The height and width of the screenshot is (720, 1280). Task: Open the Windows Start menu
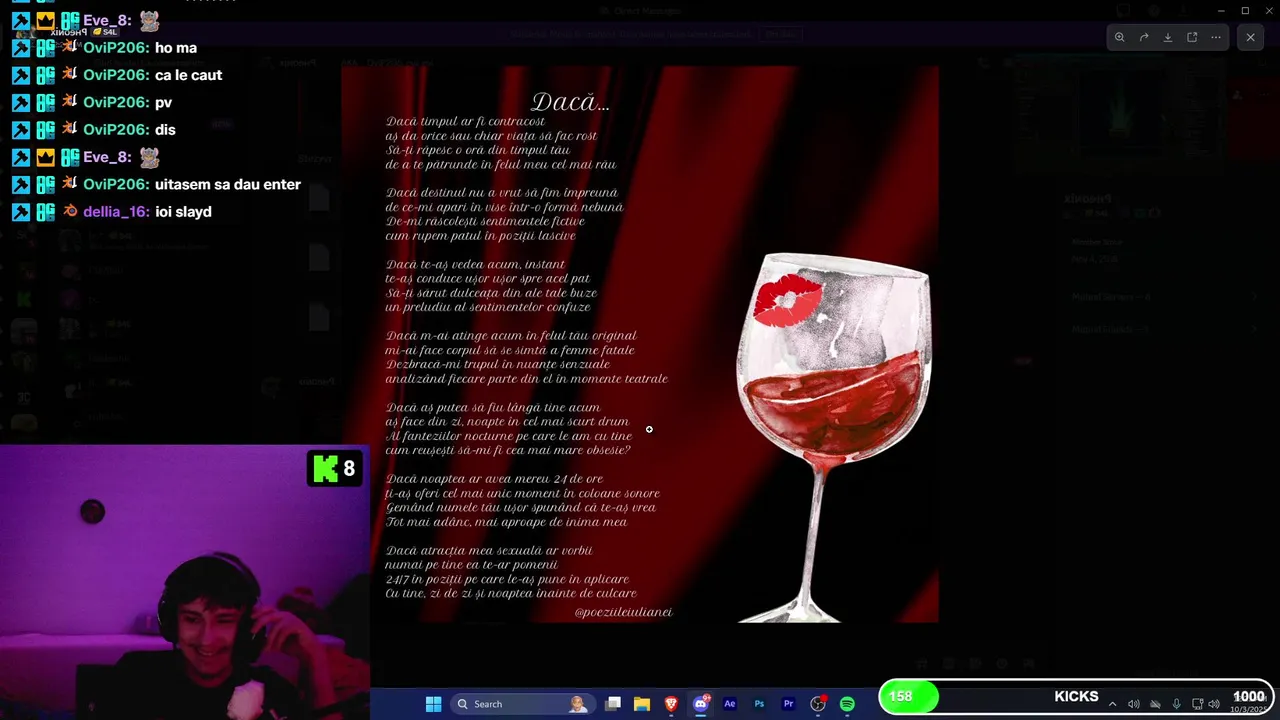pyautogui.click(x=433, y=704)
